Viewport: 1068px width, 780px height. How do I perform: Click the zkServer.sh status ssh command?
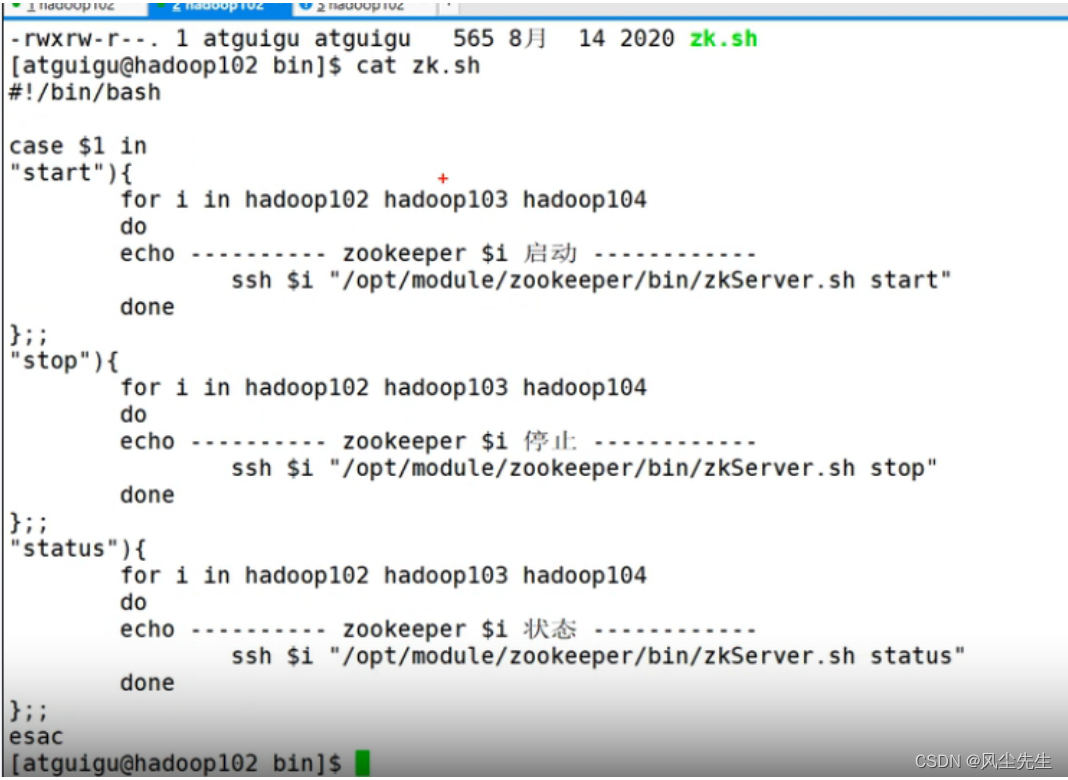[x=598, y=656]
